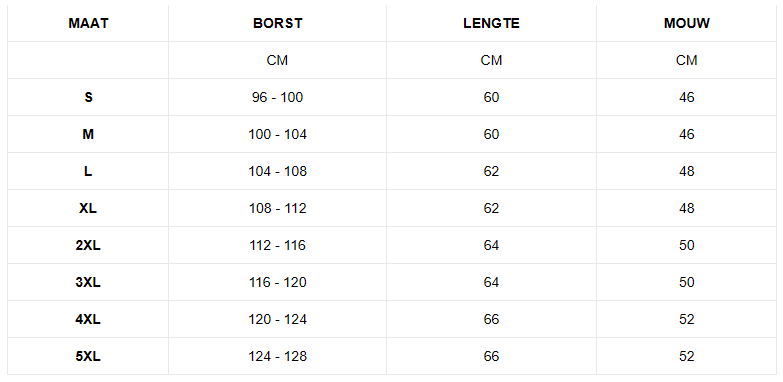783x382 pixels.
Task: Click the chest value 124 - 128
Action: [x=278, y=356]
